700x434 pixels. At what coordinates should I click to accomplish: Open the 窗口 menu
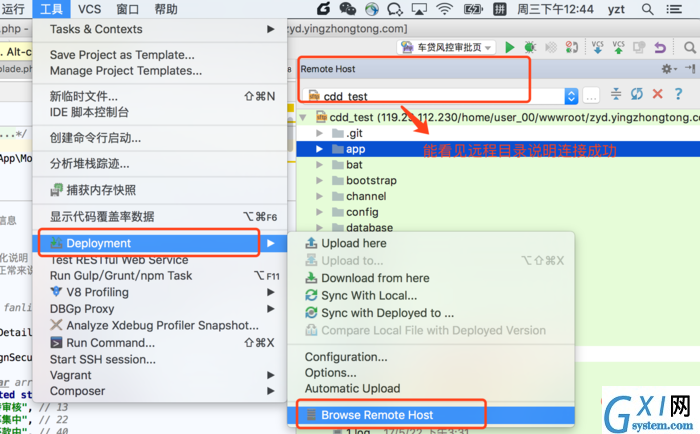128,9
